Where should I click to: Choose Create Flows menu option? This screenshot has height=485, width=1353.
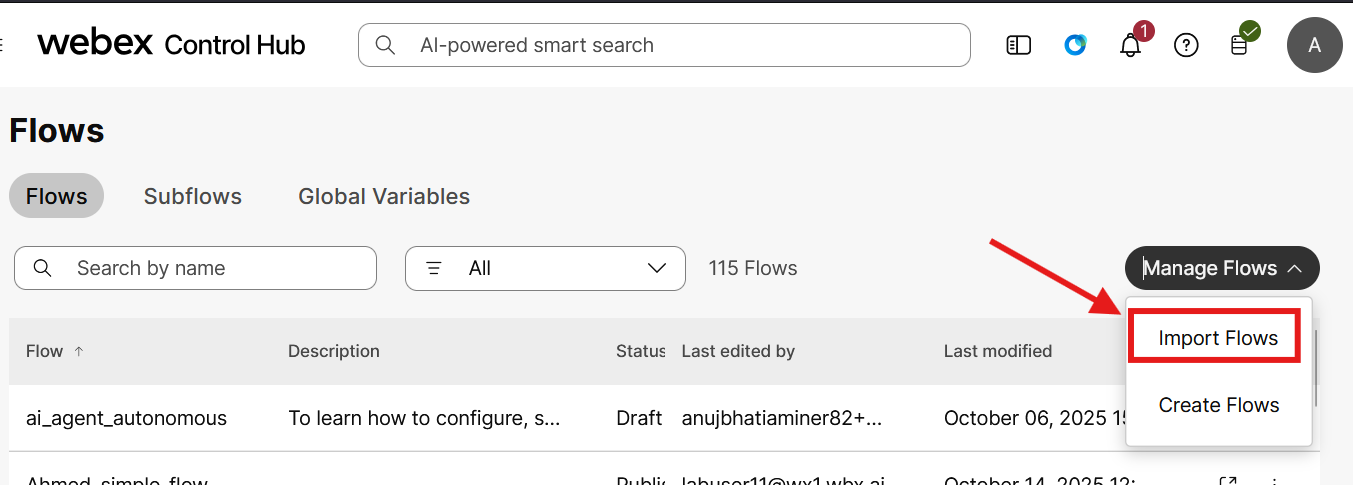tap(1219, 405)
